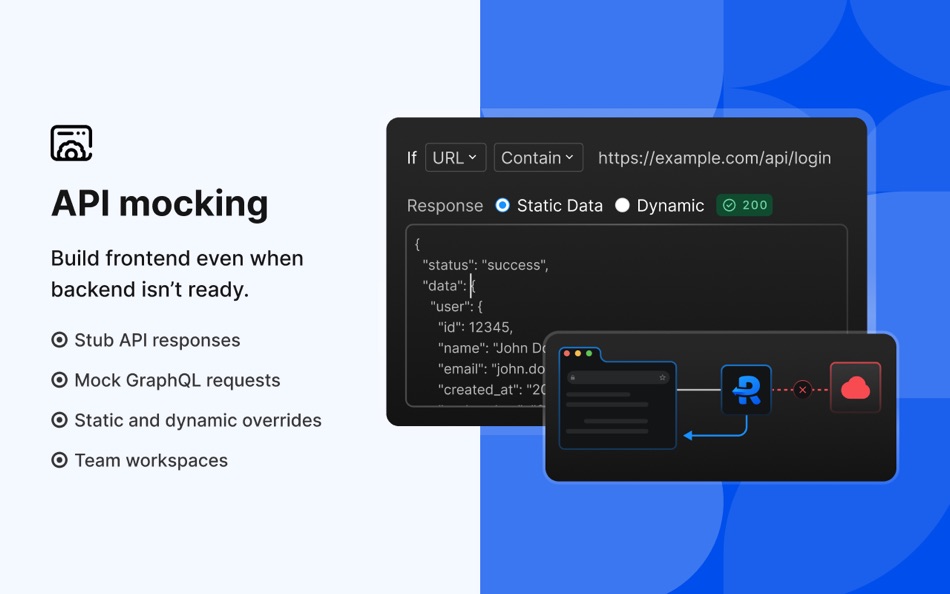Click the "name" line in JSON
The image size is (950, 594).
tap(491, 348)
